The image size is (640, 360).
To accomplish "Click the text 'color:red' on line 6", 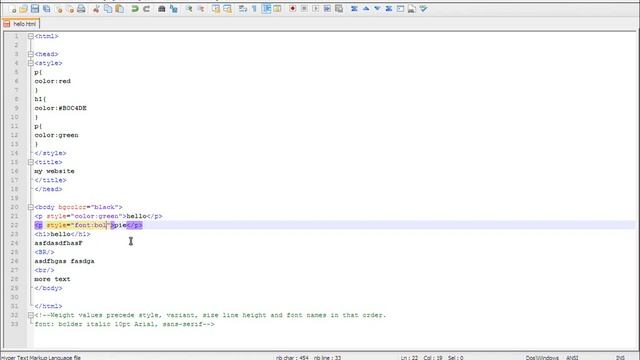I will click(53, 81).
